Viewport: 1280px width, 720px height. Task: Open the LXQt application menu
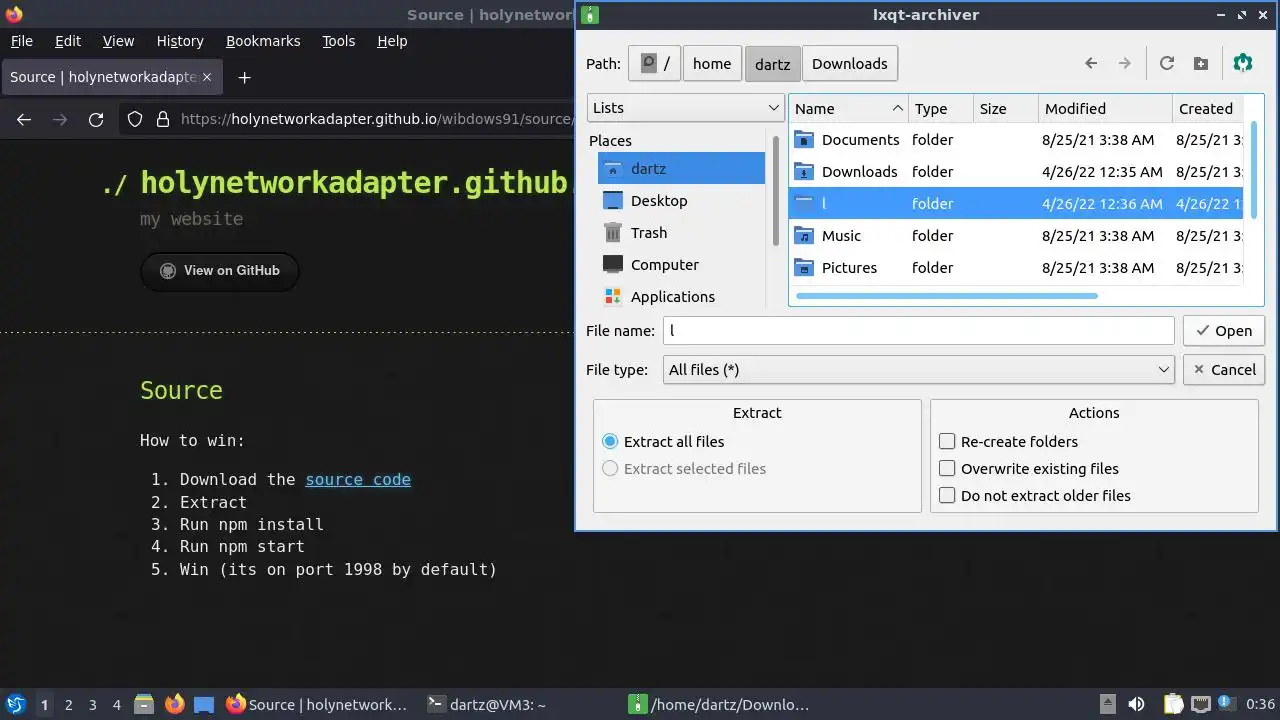coord(15,704)
